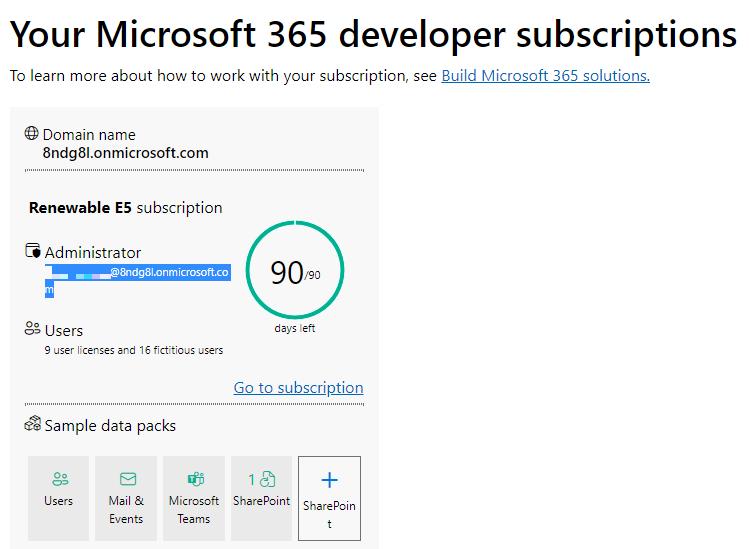Click the Sample data packs heading text
Viewport: 749px width, 549px height.
click(x=110, y=426)
